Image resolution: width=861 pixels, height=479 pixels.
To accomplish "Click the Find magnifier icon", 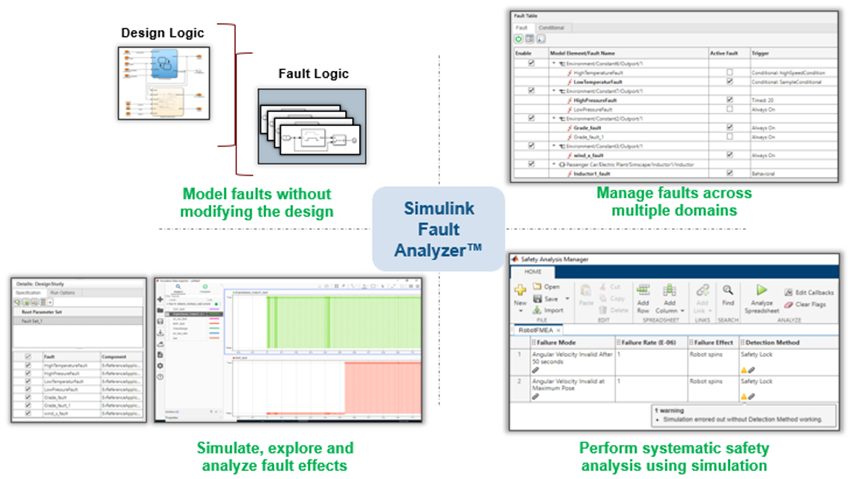I will tap(728, 290).
